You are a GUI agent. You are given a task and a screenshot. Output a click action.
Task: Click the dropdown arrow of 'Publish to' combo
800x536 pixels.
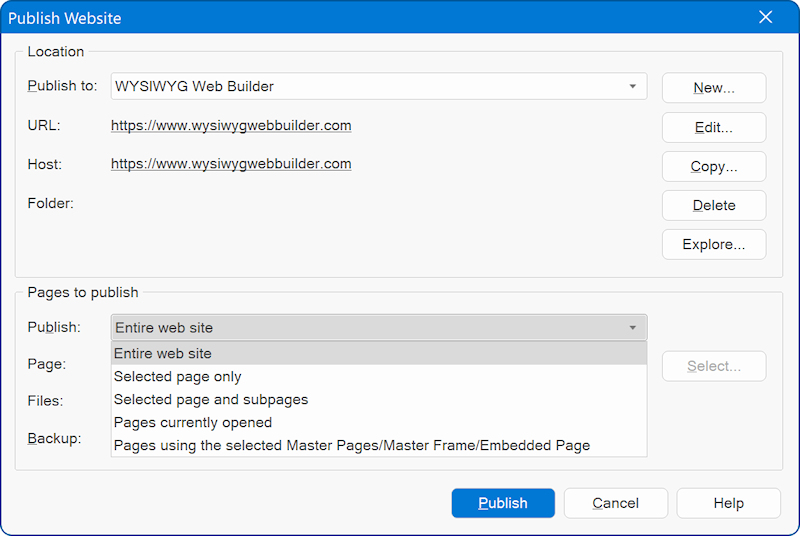[632, 87]
